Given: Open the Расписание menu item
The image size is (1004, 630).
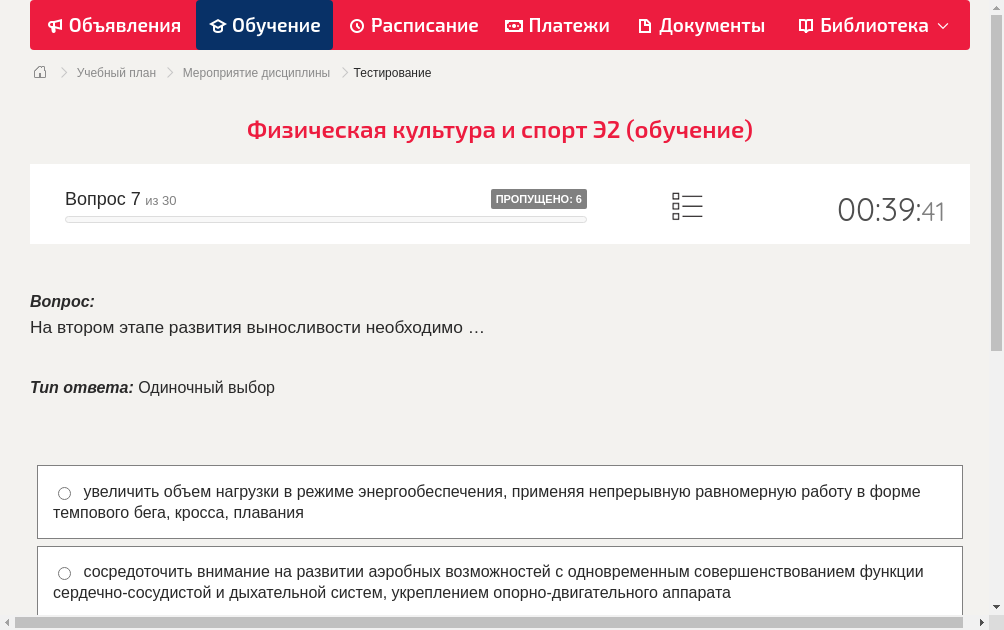Looking at the screenshot, I should [413, 25].
